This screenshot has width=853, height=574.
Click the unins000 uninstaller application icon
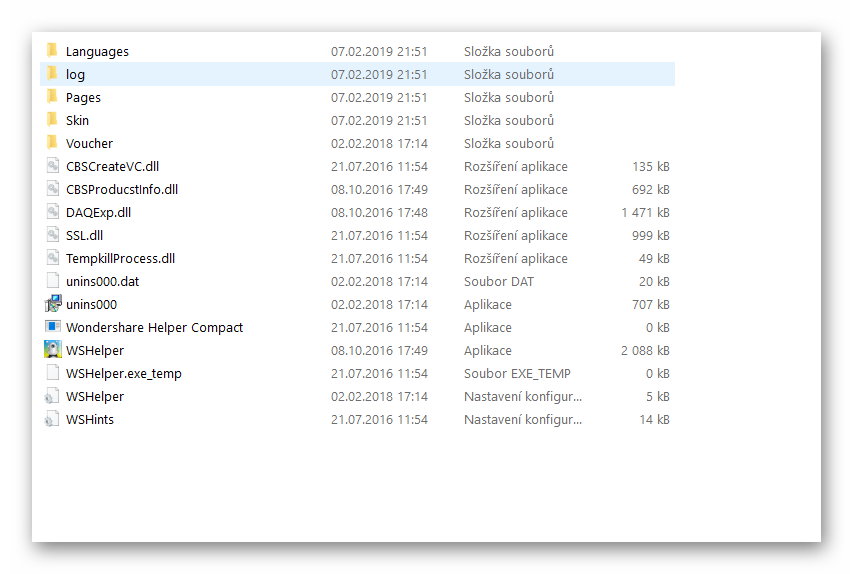click(x=53, y=304)
